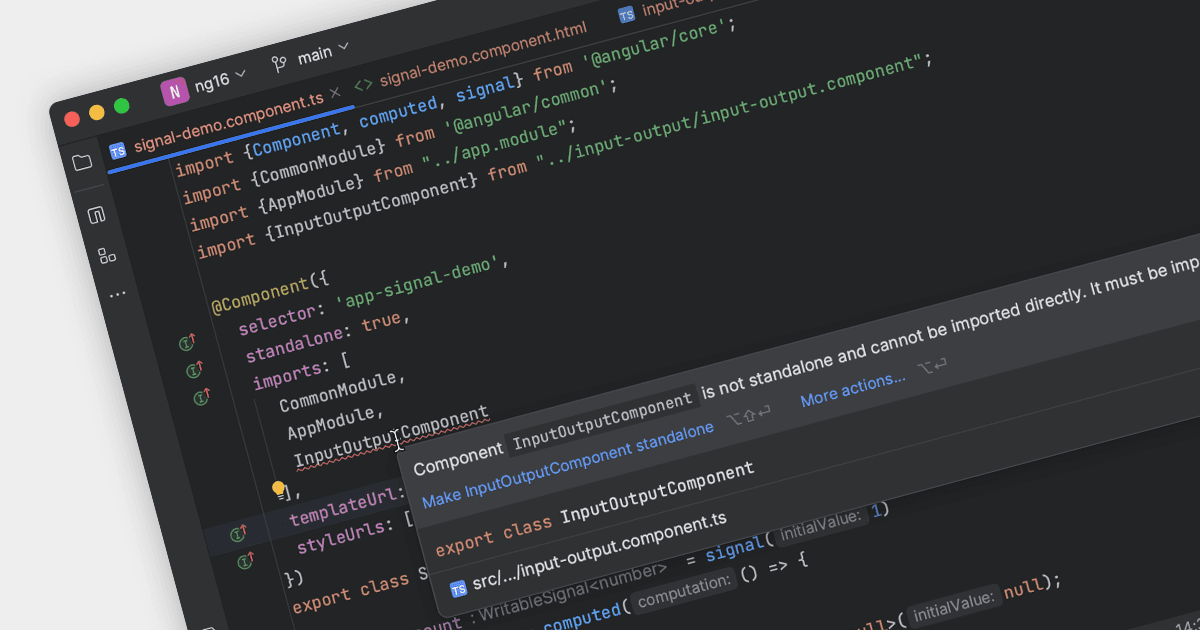Open the yellow lightbulb quick-fix icon
The height and width of the screenshot is (630, 1200).
pos(279,488)
